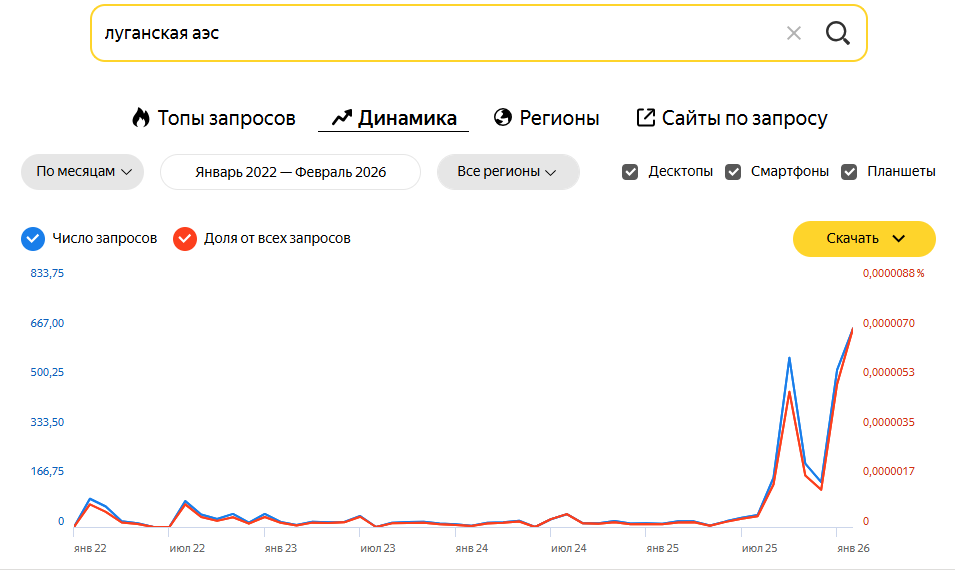Uncheck the Планшеты checkbox
The width and height of the screenshot is (955, 575).
[850, 171]
